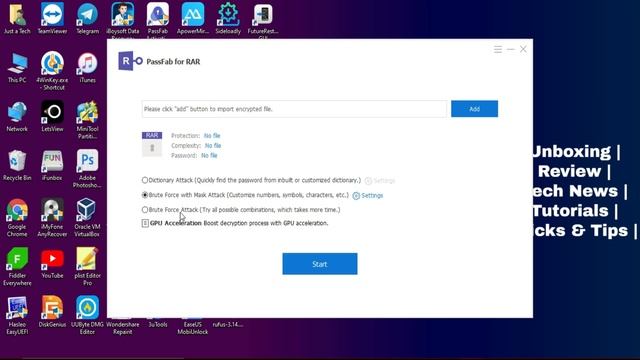Open the LetsView desktop shortcut
This screenshot has height=360, width=640.
click(x=52, y=117)
